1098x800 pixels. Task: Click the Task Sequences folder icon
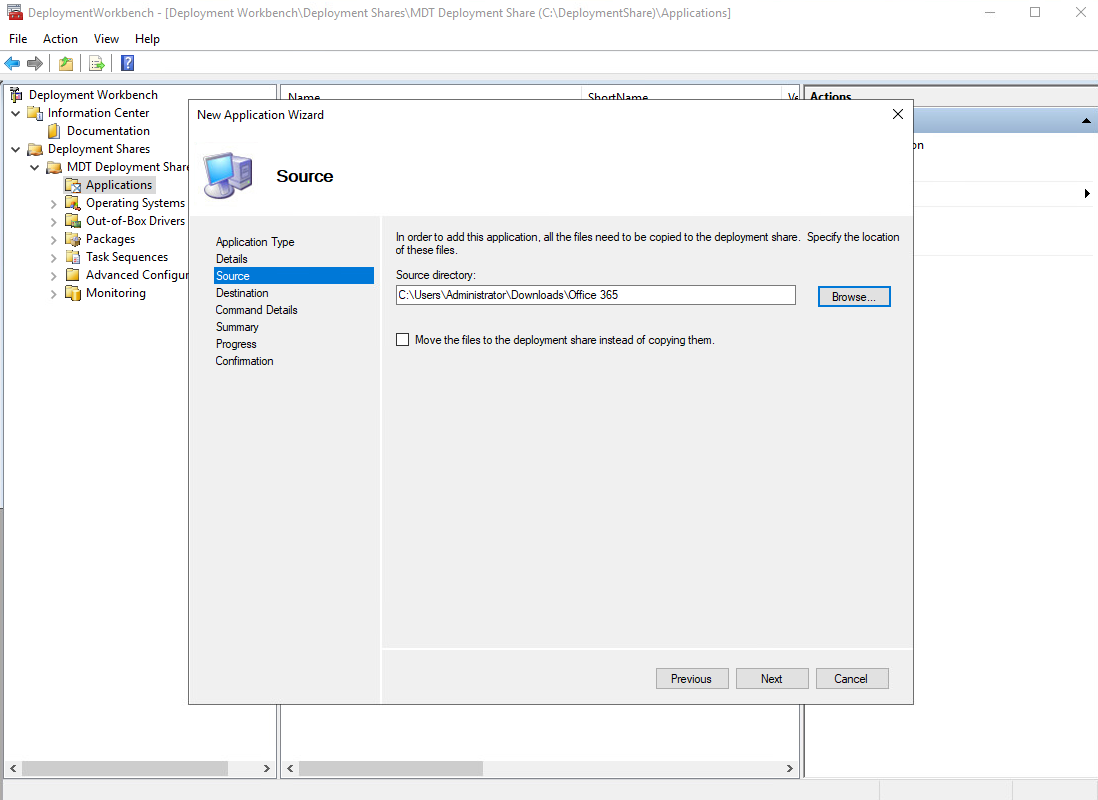[73, 257]
